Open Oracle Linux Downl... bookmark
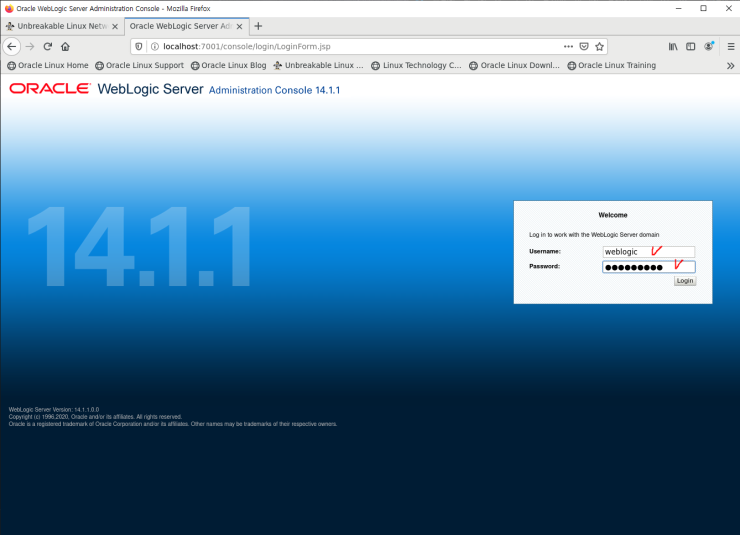This screenshot has height=535, width=740. 514,66
